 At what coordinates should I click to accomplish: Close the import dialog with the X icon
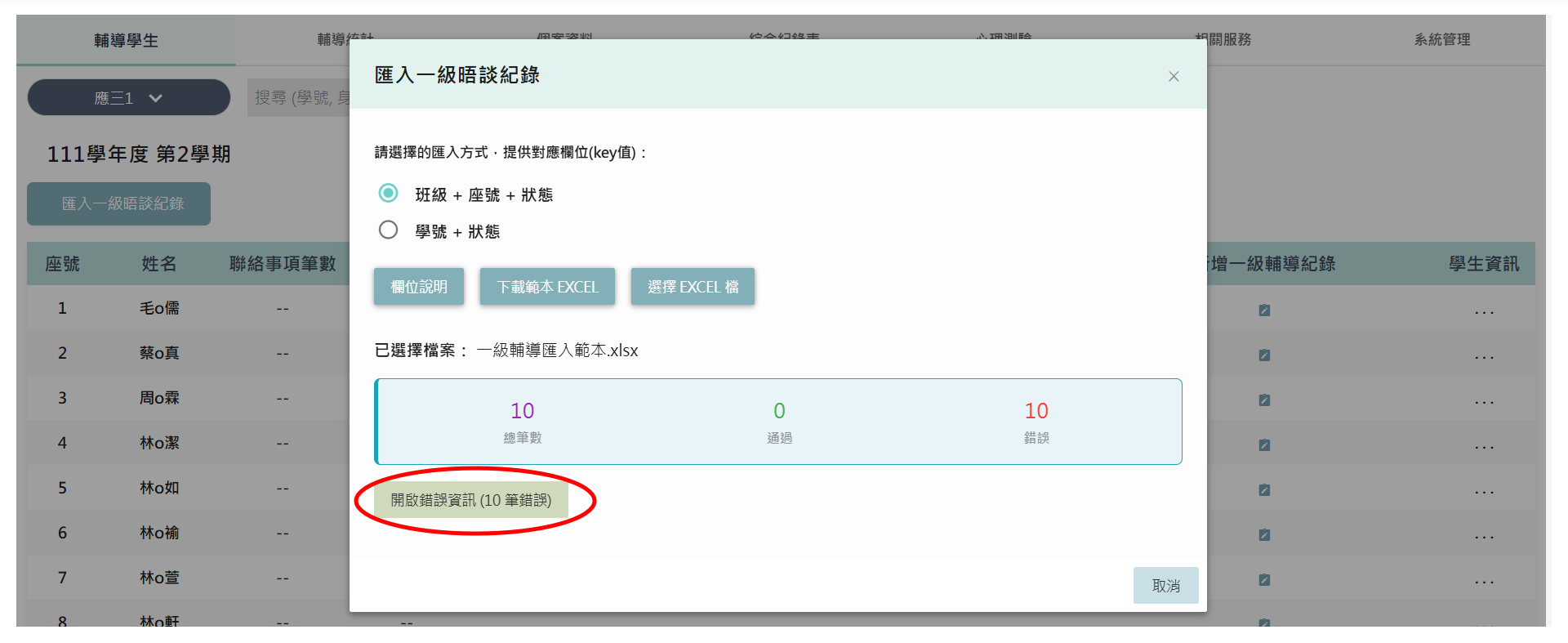[x=1174, y=76]
